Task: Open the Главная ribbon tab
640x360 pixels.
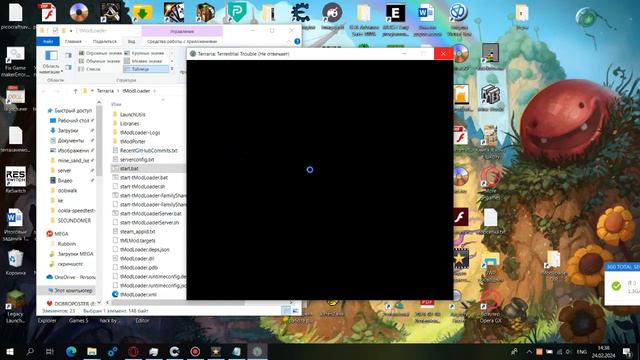Action: tap(73, 41)
